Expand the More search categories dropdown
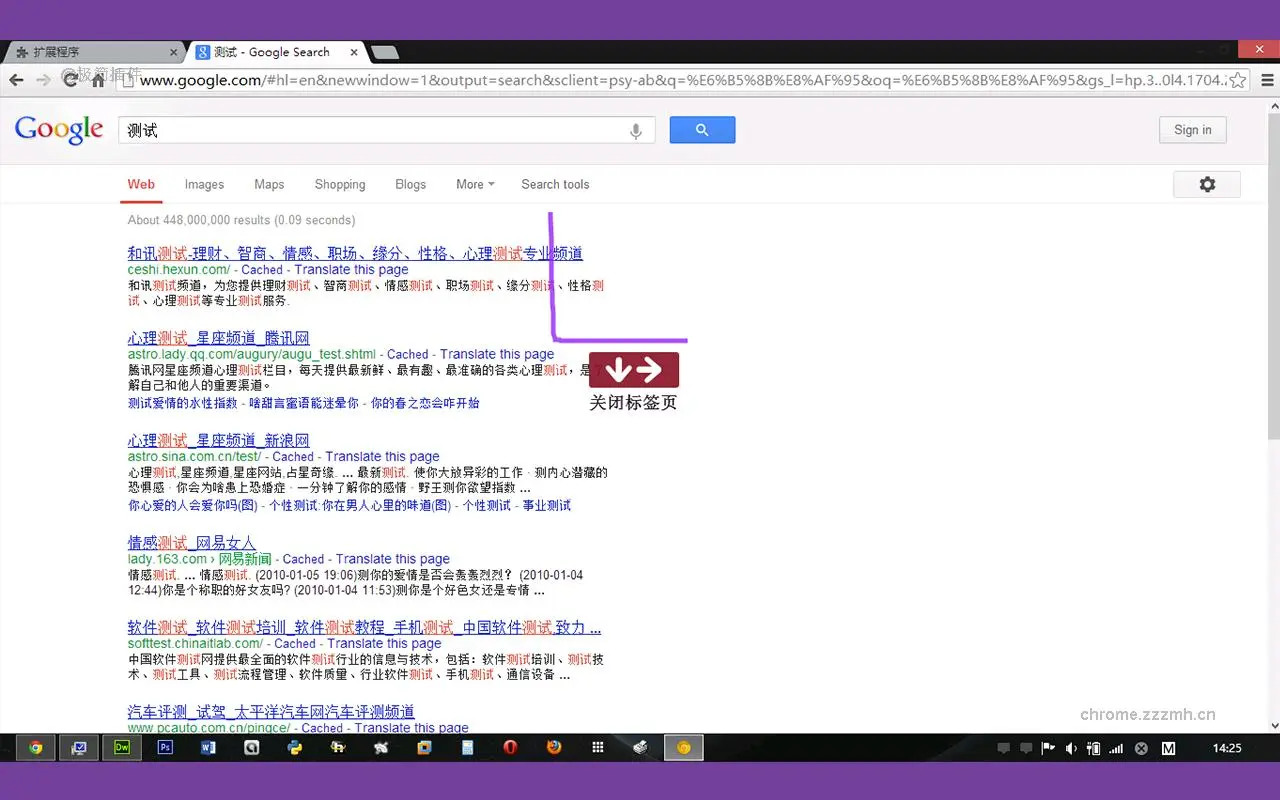 (474, 185)
